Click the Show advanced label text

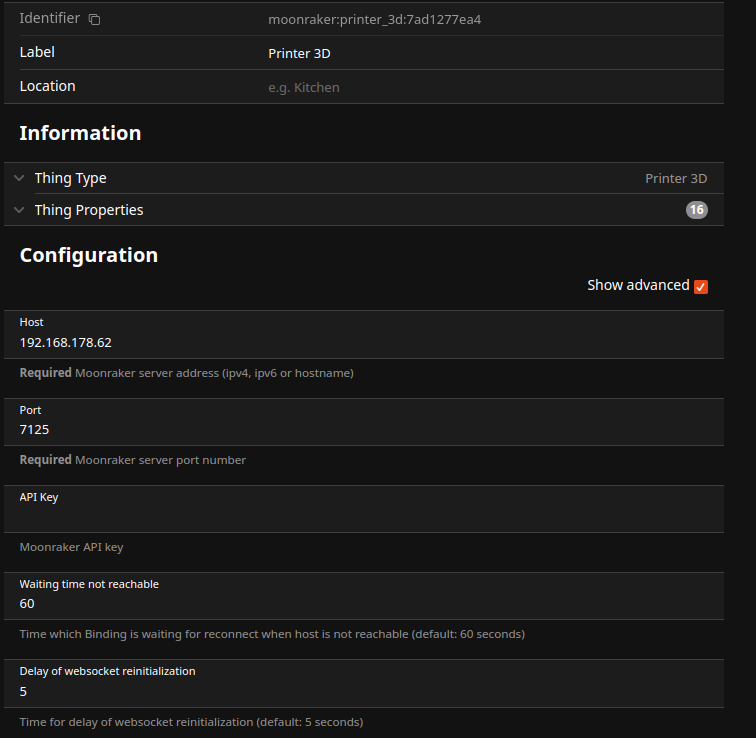click(x=637, y=285)
